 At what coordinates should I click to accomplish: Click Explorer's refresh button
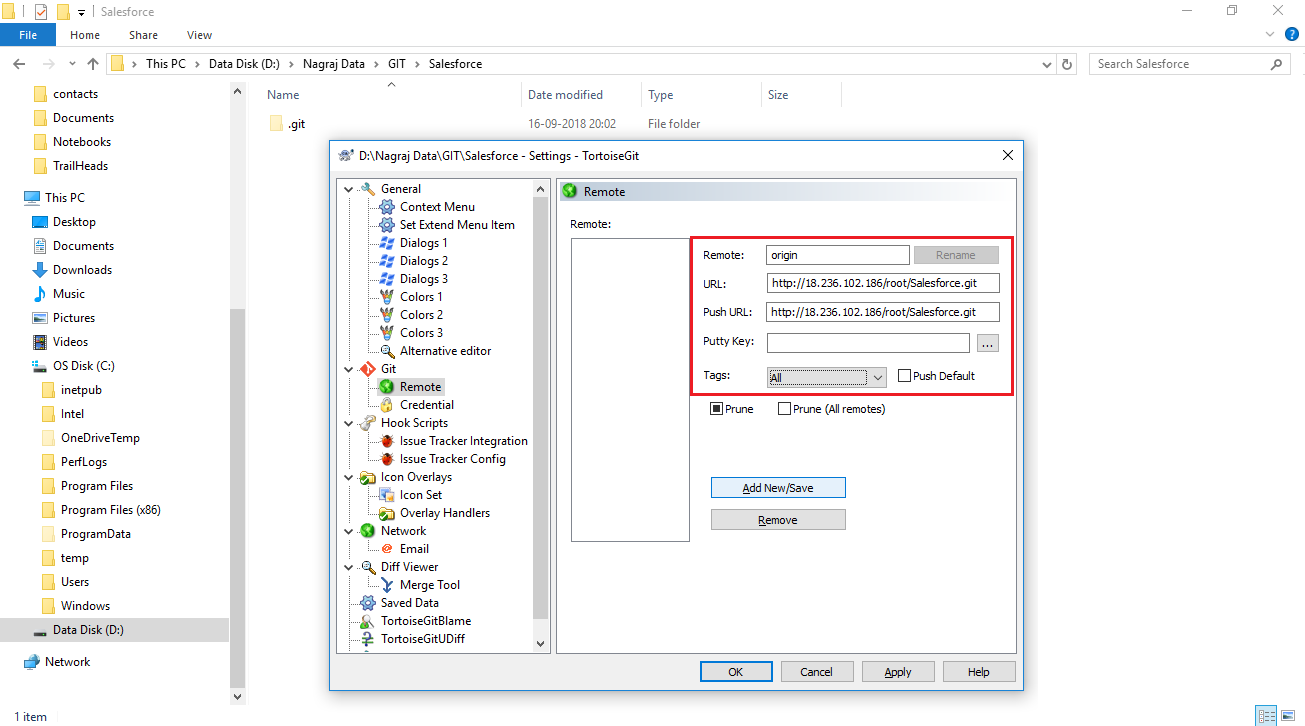coord(1067,64)
